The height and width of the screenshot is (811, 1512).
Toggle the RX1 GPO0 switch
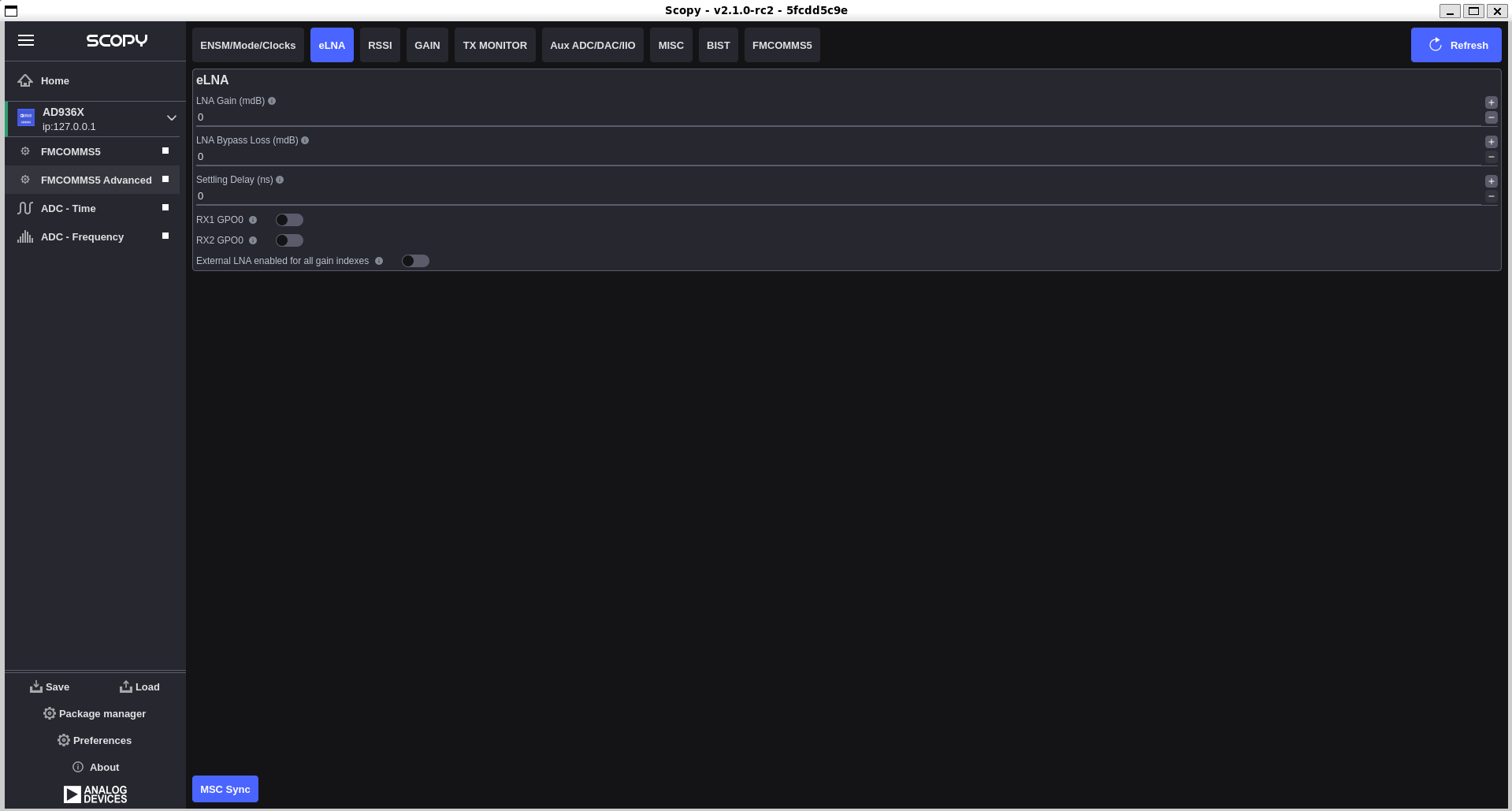289,220
